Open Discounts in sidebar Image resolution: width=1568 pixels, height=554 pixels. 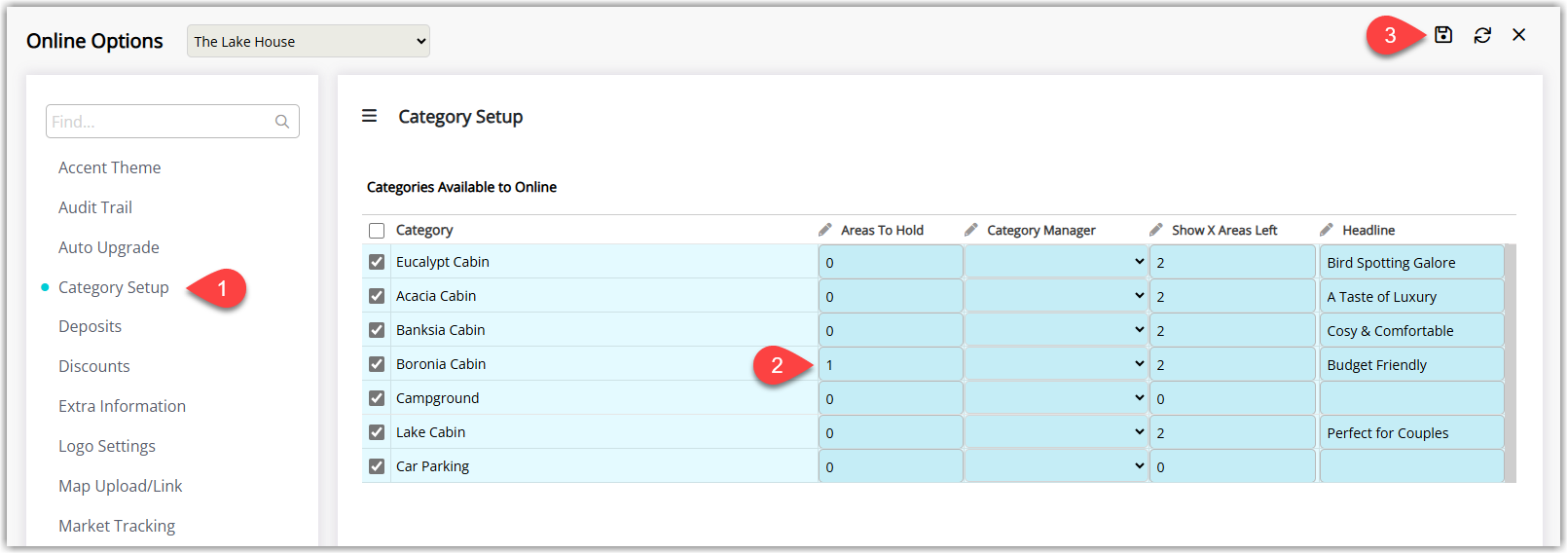coord(94,366)
